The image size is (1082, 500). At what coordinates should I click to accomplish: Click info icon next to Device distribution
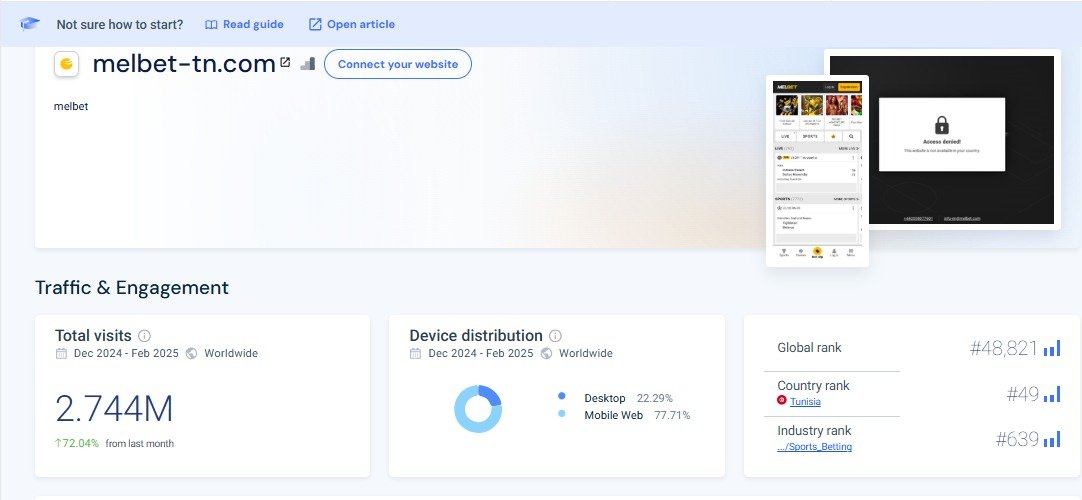(555, 336)
